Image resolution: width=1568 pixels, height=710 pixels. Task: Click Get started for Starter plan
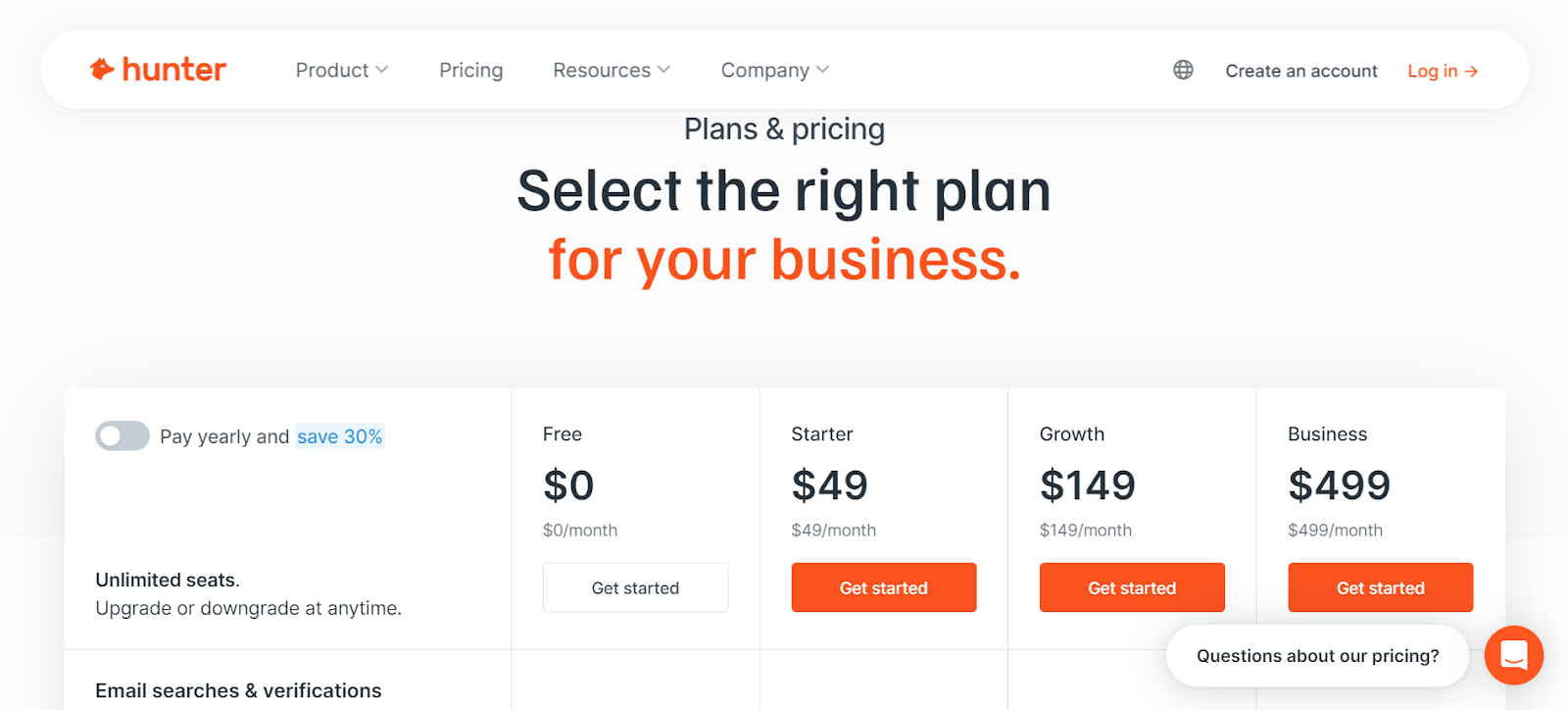pyautogui.click(x=883, y=587)
